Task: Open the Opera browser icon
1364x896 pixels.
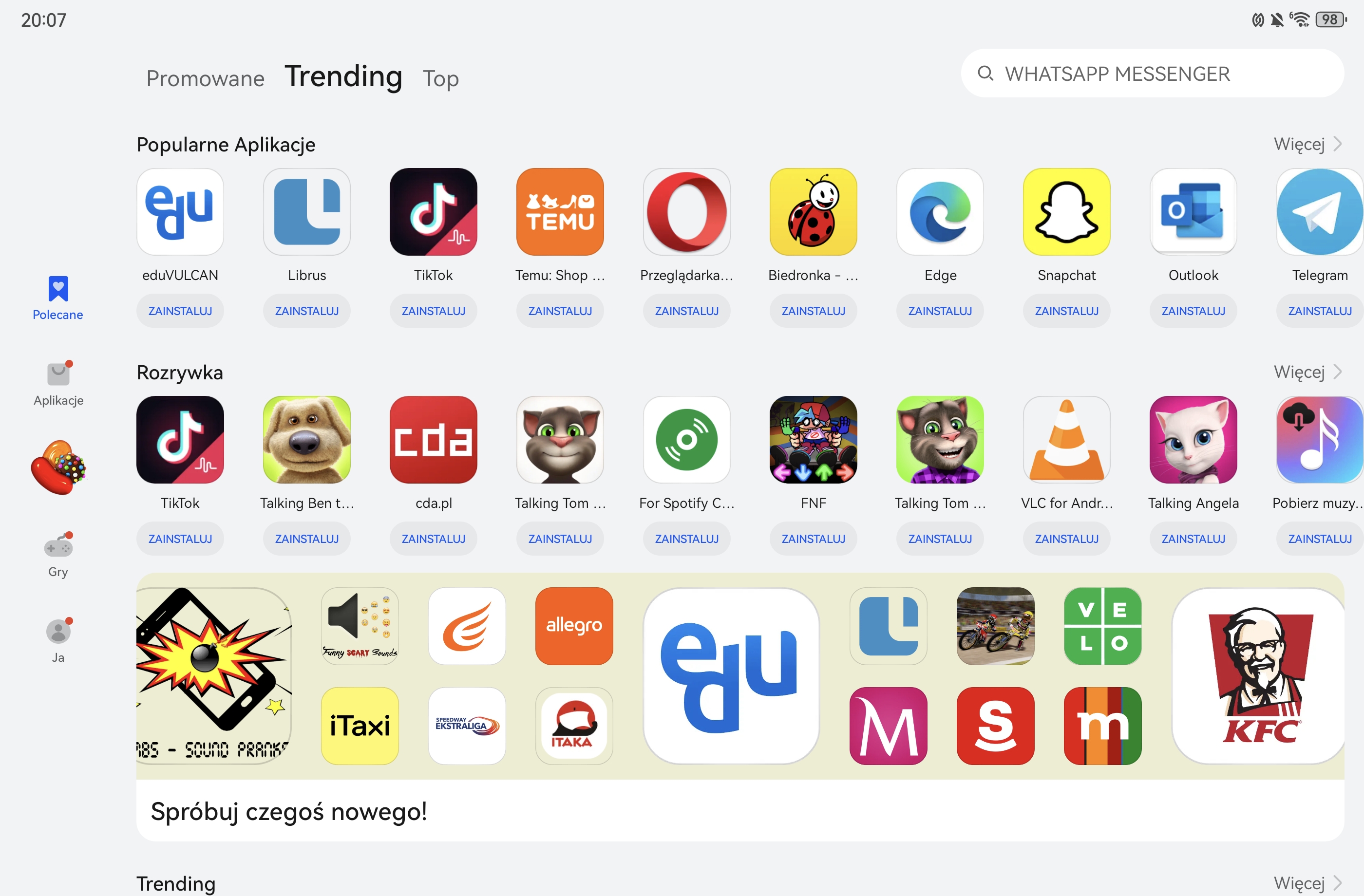Action: [686, 211]
